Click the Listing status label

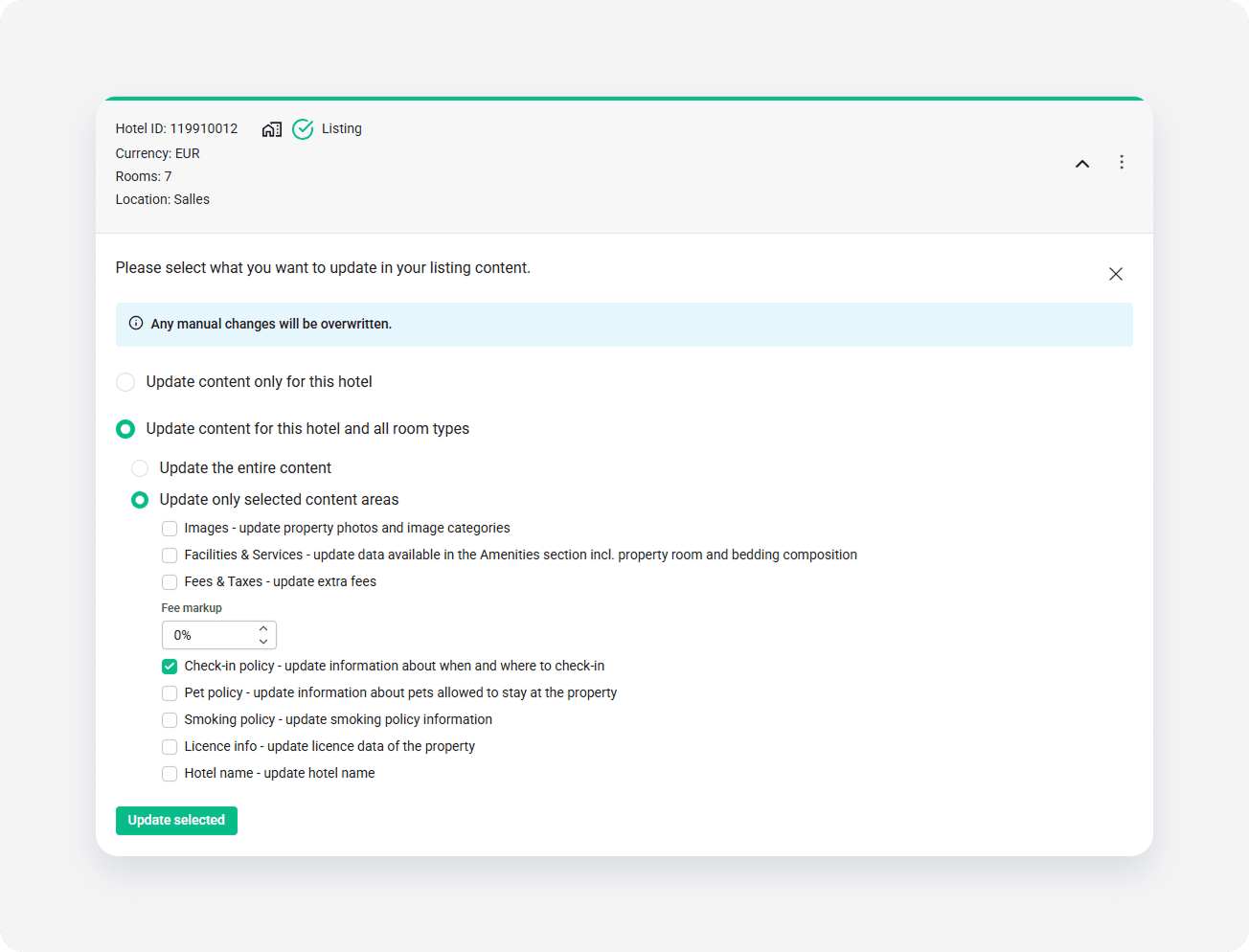(x=342, y=128)
